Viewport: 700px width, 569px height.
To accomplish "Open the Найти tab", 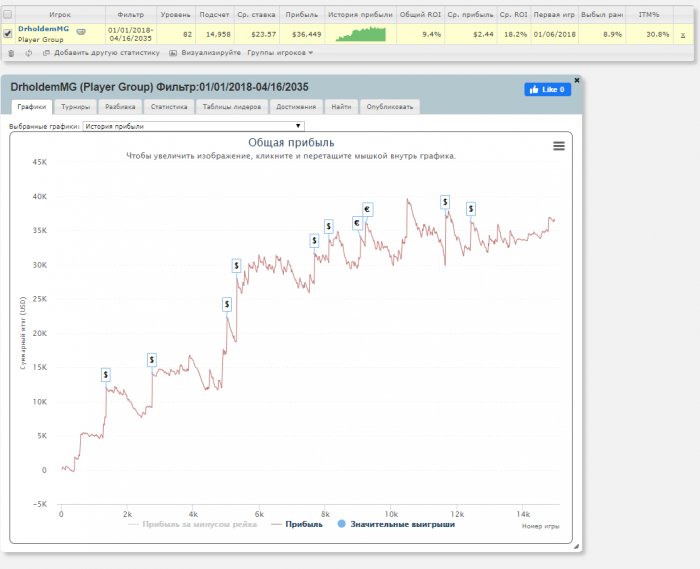I will tap(341, 107).
